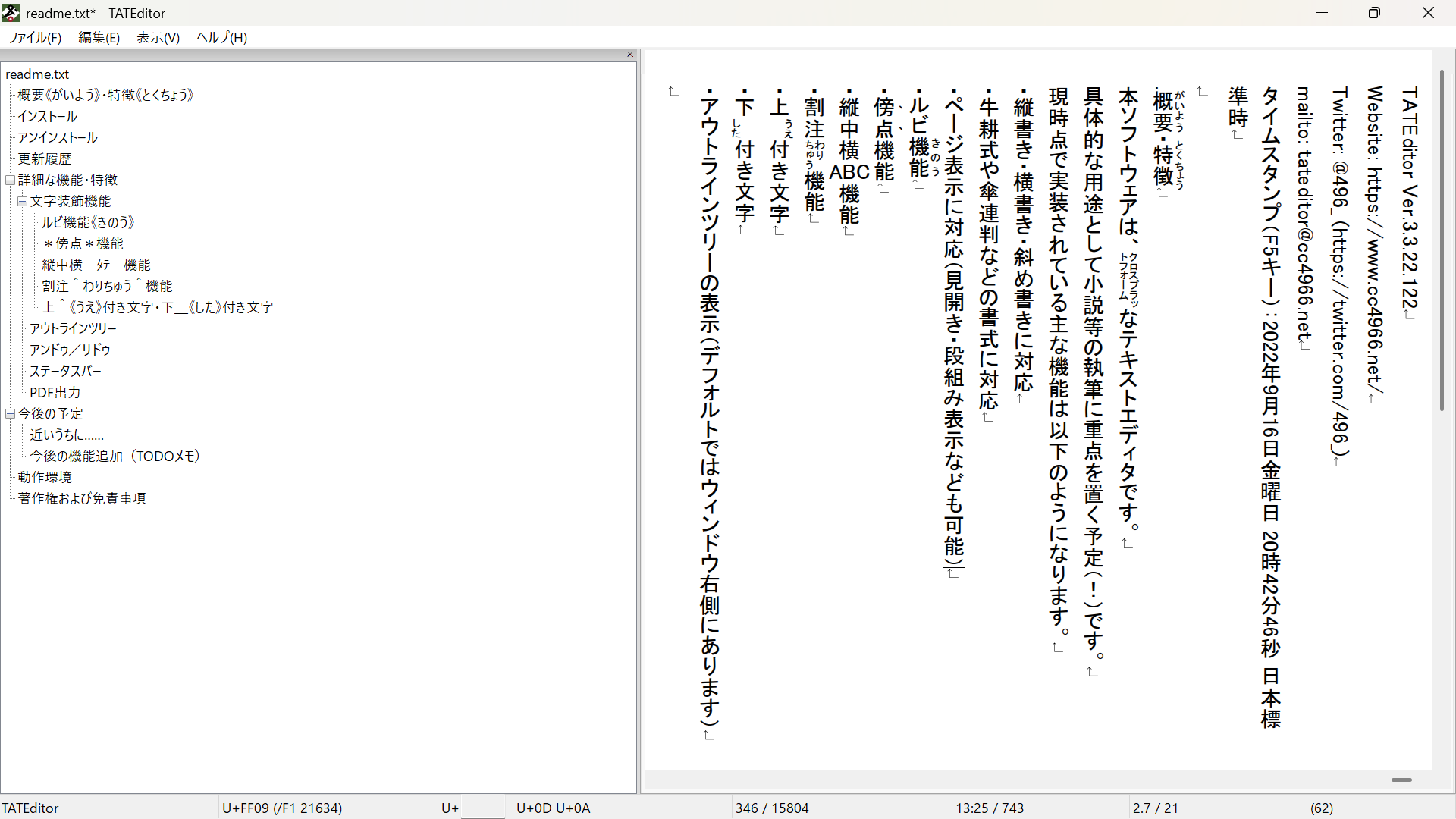Minimize the TATEditor window
Viewport: 1456px width, 819px height.
(1323, 13)
